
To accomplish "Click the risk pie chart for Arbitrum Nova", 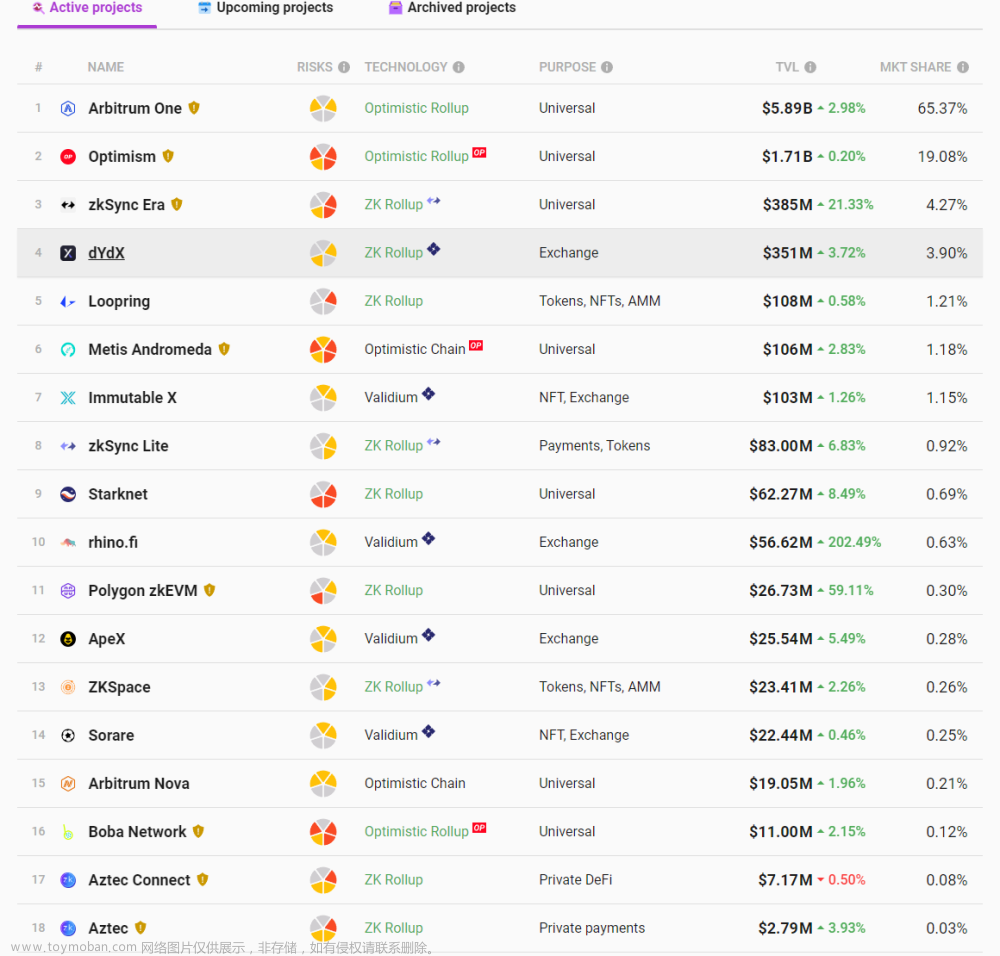I will (323, 784).
